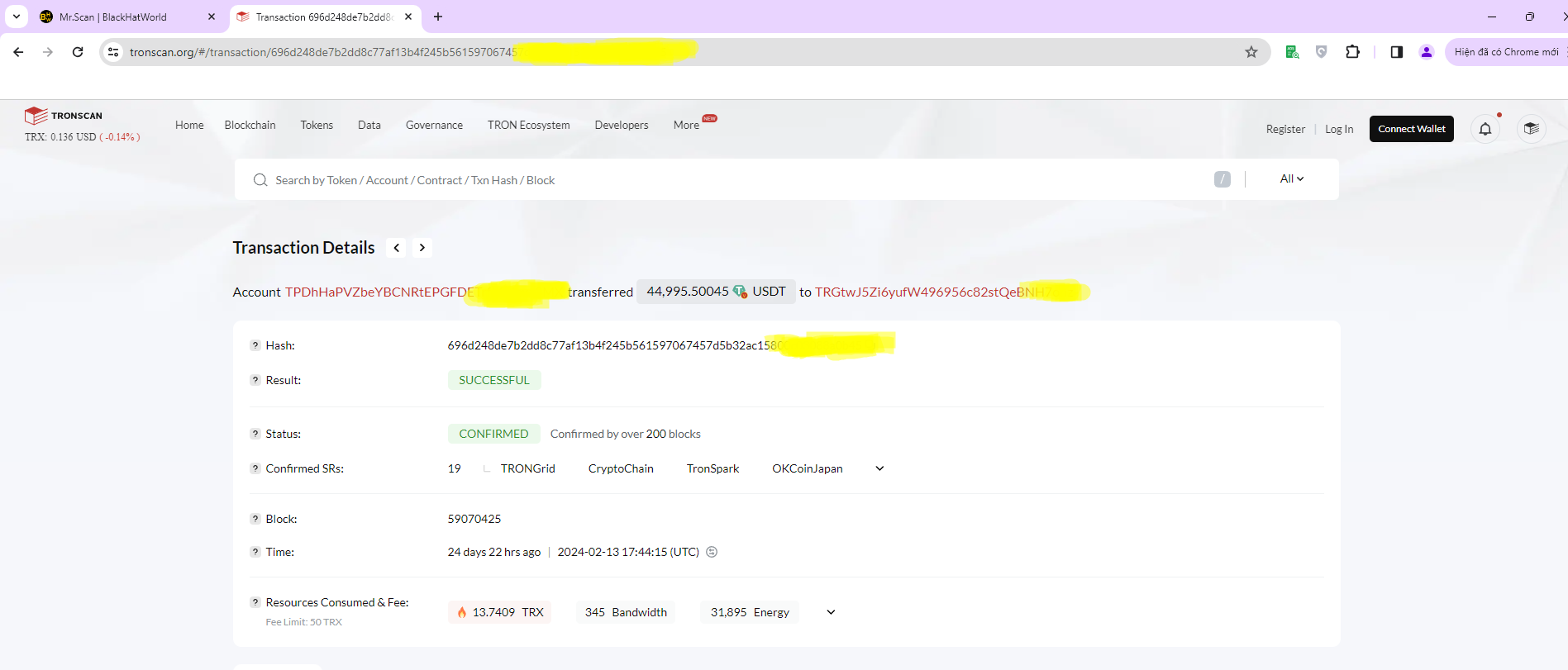View site information icon in address bar
Viewport: 1568px width, 670px height.
tap(113, 52)
